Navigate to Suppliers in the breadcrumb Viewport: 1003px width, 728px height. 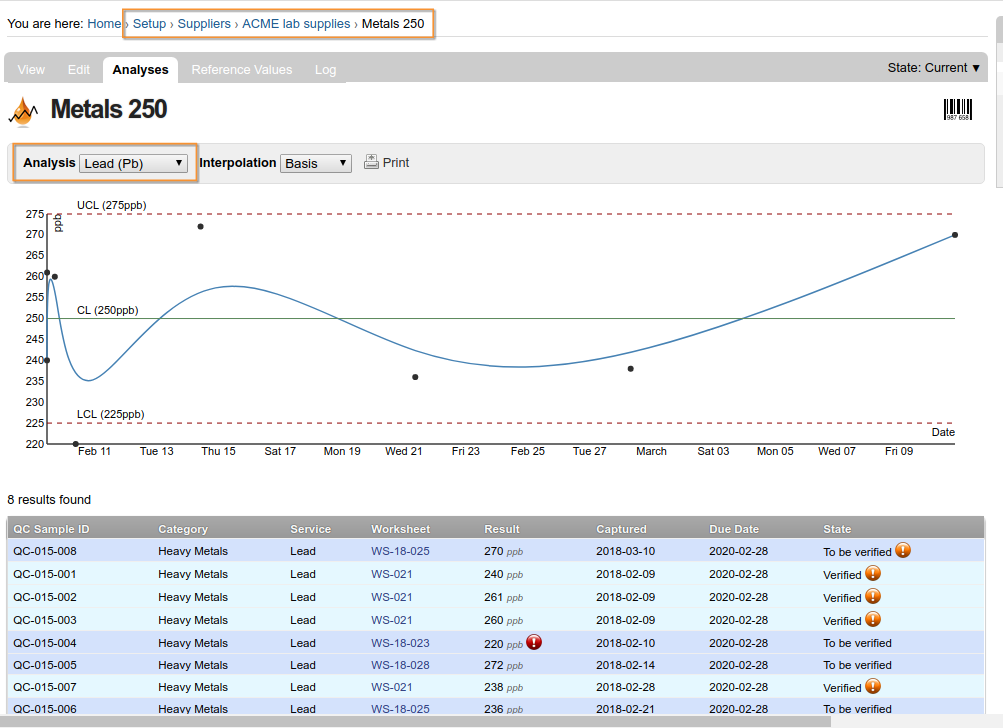(204, 23)
